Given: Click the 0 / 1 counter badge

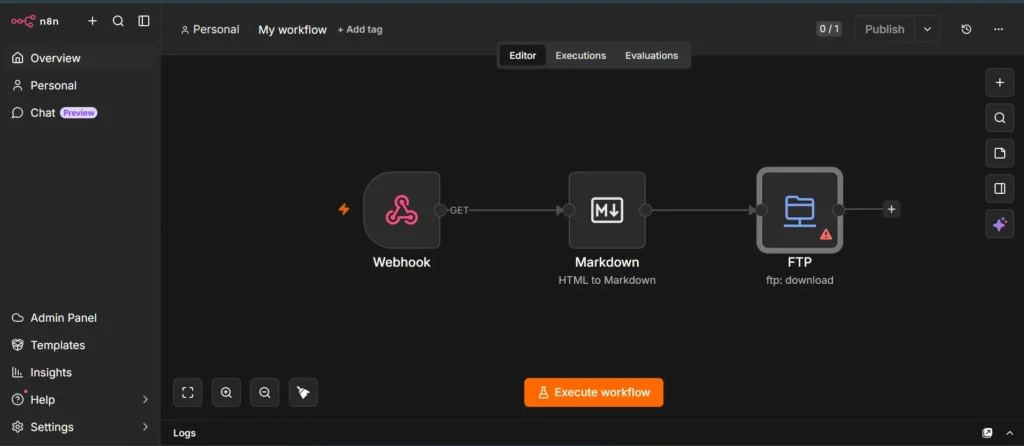Looking at the screenshot, I should coord(829,29).
